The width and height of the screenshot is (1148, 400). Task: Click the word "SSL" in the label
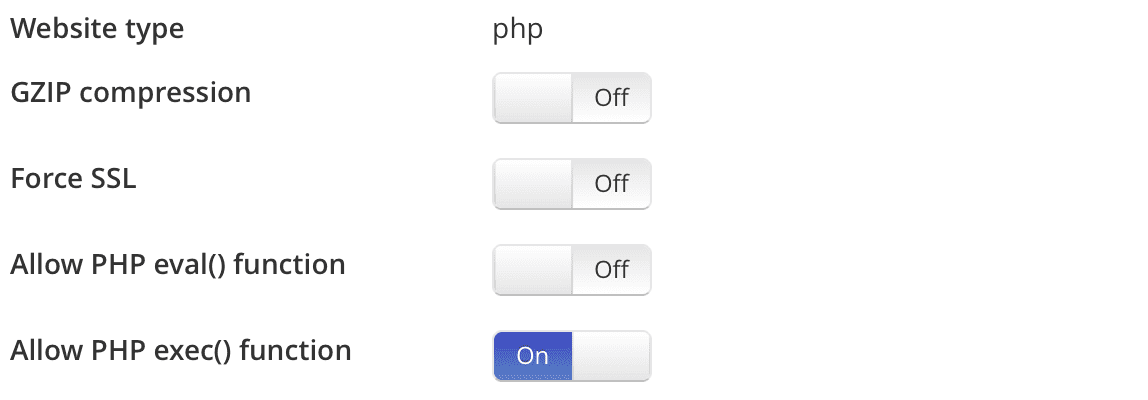(113, 179)
